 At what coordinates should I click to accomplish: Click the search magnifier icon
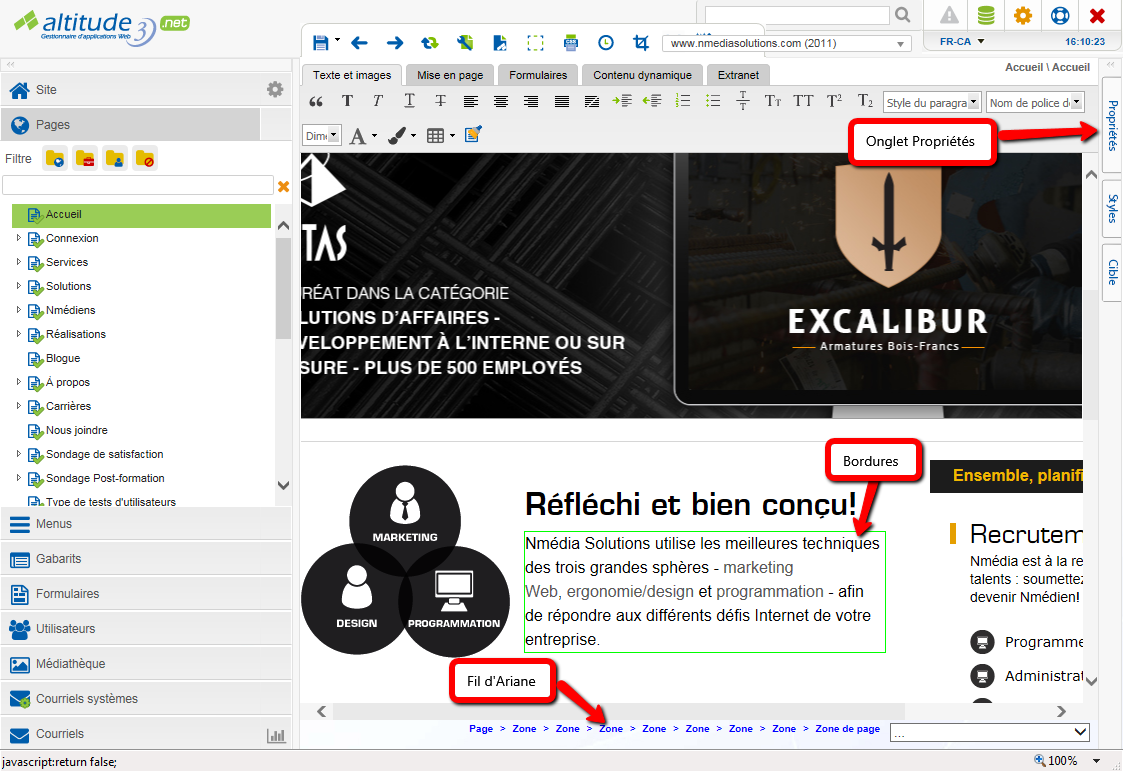tap(902, 14)
